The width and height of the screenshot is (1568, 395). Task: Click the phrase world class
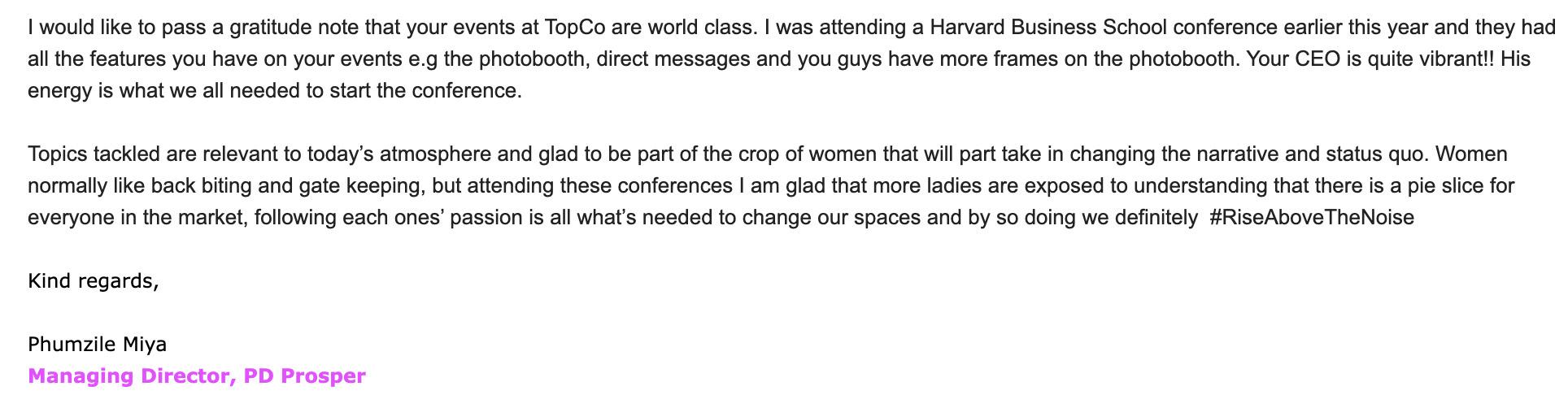point(703,28)
